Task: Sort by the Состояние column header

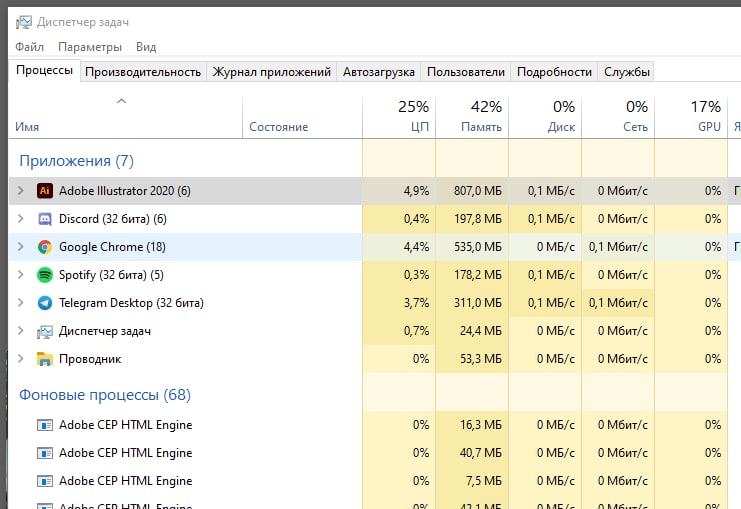Action: click(302, 118)
